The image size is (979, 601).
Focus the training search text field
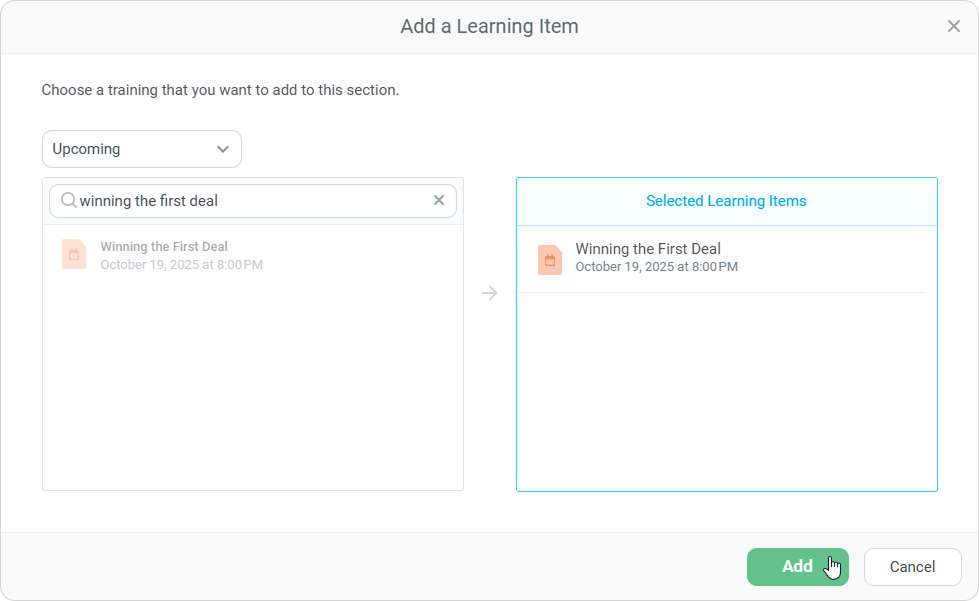pyautogui.click(x=250, y=201)
